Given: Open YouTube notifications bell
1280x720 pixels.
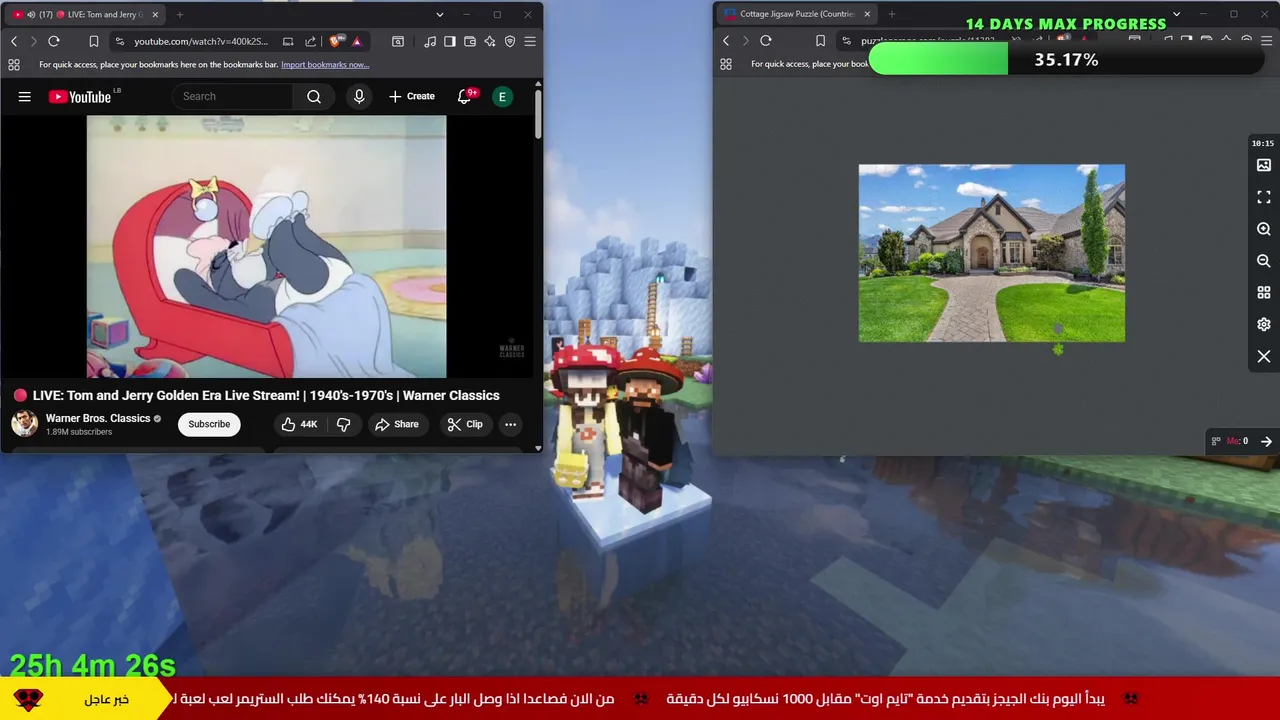Looking at the screenshot, I should coord(465,97).
